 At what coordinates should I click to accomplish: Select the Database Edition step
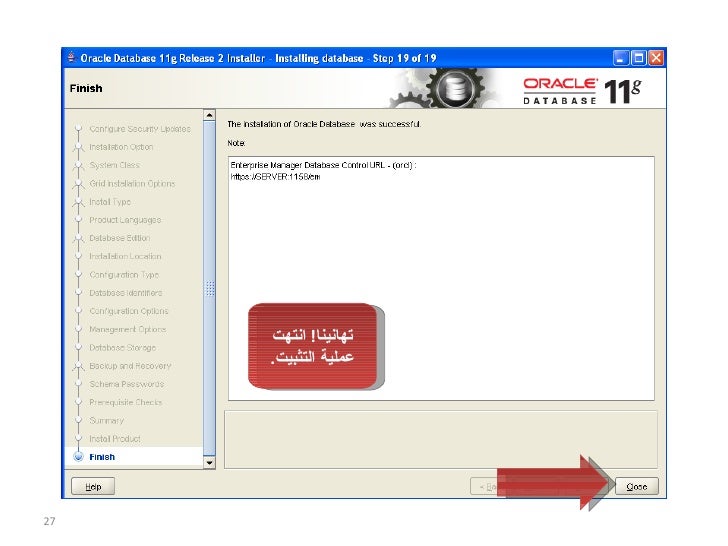pos(120,238)
